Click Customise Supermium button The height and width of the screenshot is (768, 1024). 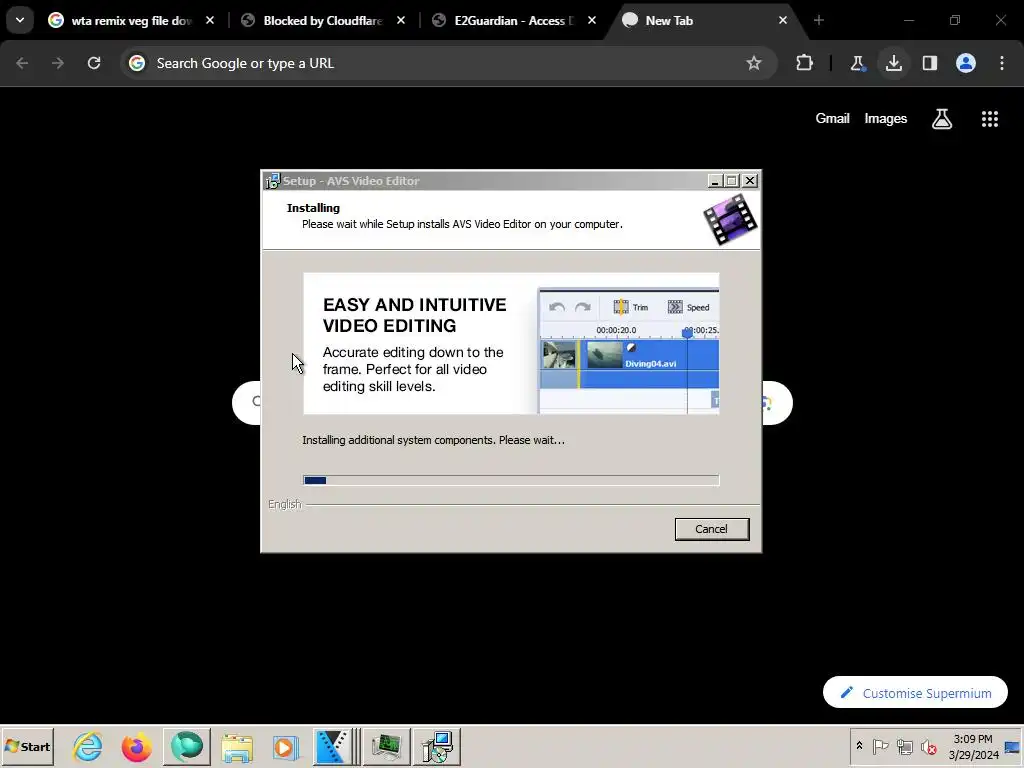pos(916,693)
